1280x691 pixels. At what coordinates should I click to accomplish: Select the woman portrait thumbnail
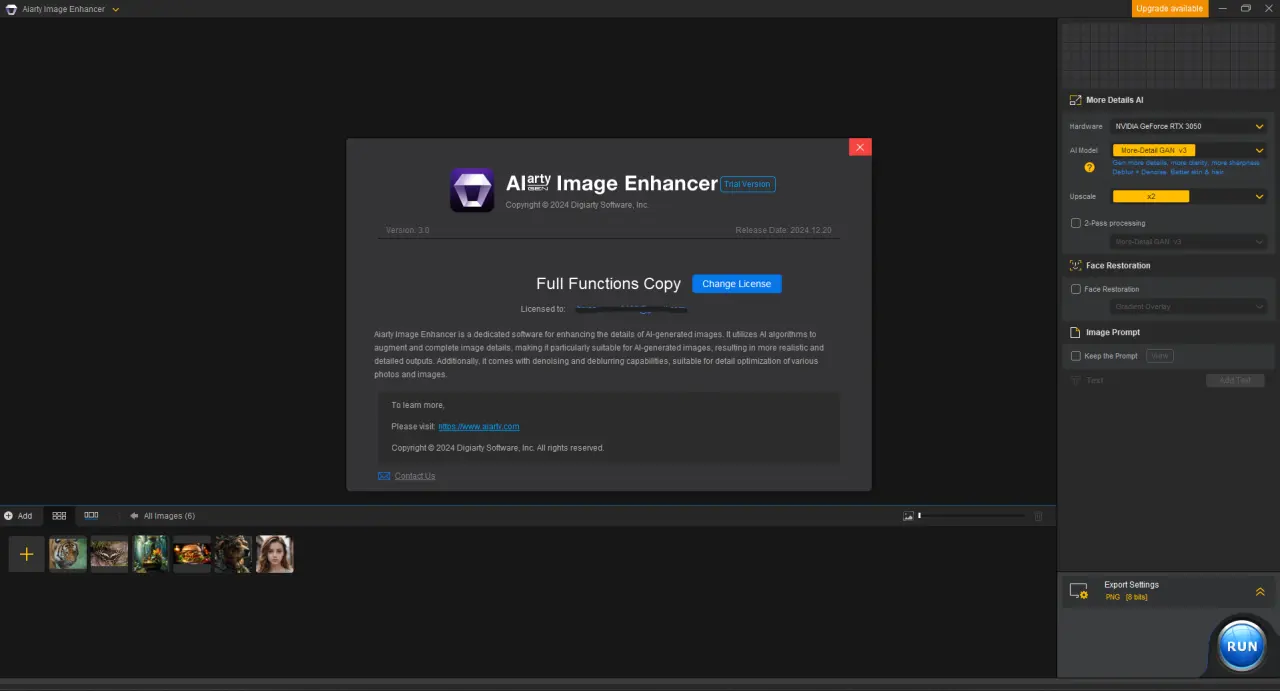(274, 554)
